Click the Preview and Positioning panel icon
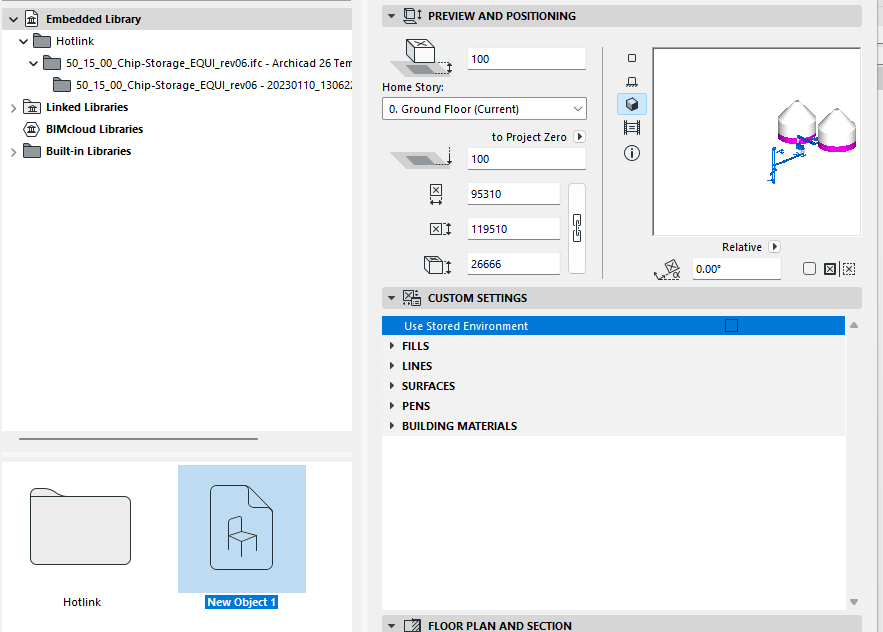 pyautogui.click(x=412, y=16)
